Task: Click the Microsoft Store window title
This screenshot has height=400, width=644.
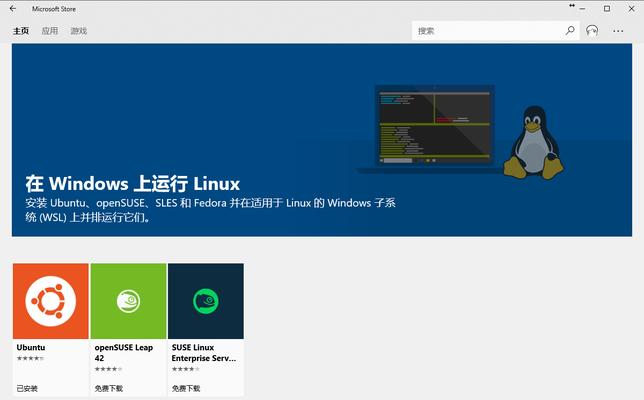Action: point(54,9)
